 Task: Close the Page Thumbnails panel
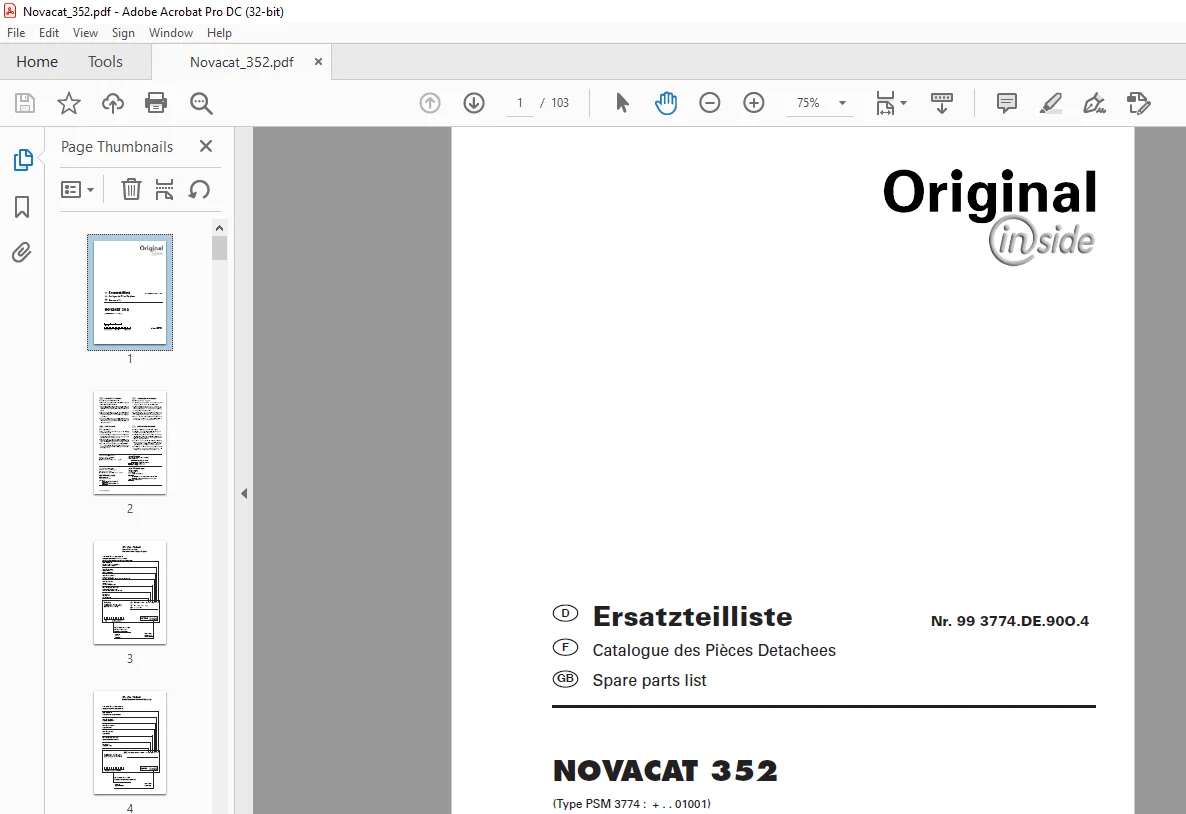click(x=206, y=146)
